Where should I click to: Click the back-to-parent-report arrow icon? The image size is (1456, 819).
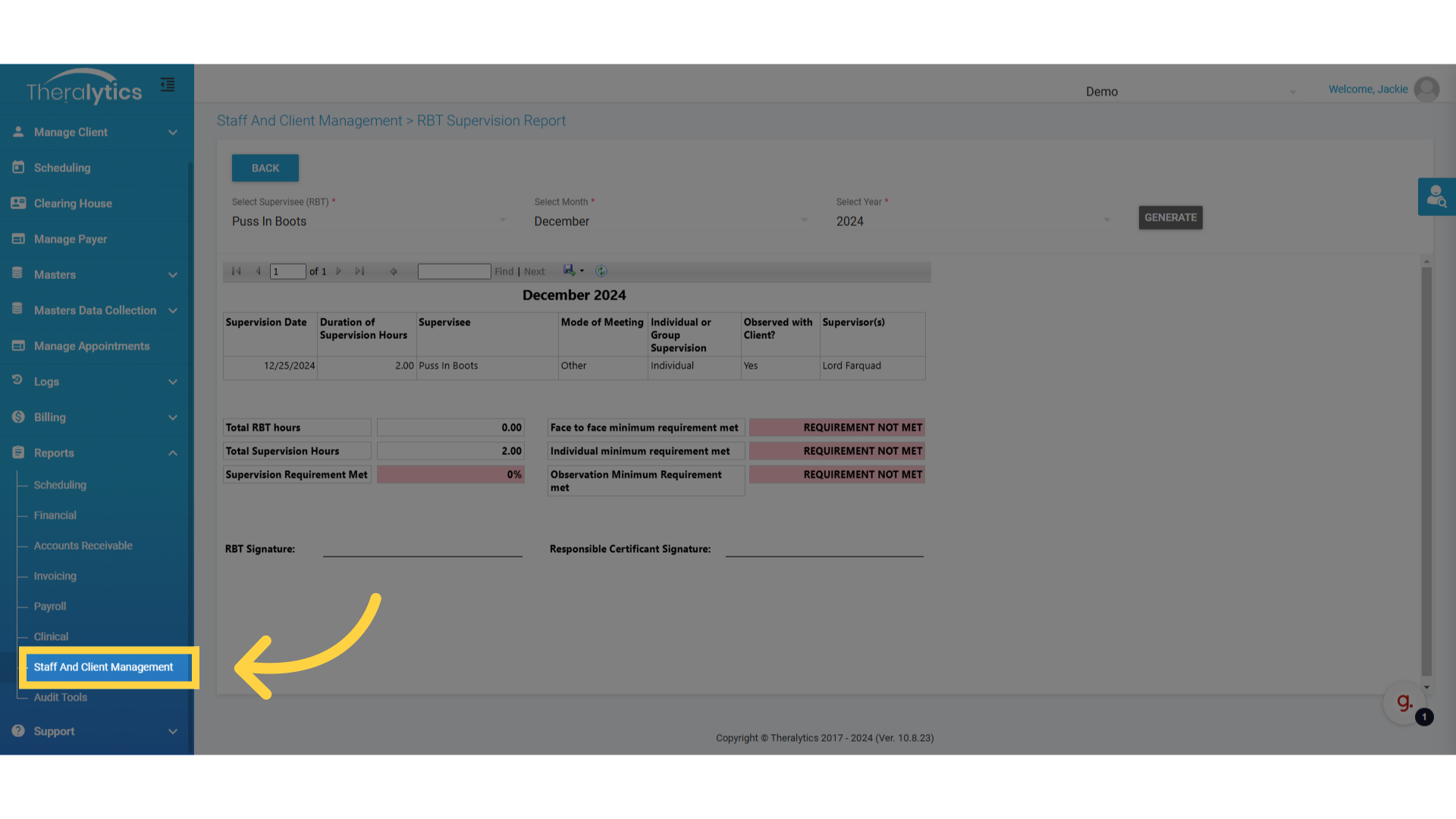[393, 271]
